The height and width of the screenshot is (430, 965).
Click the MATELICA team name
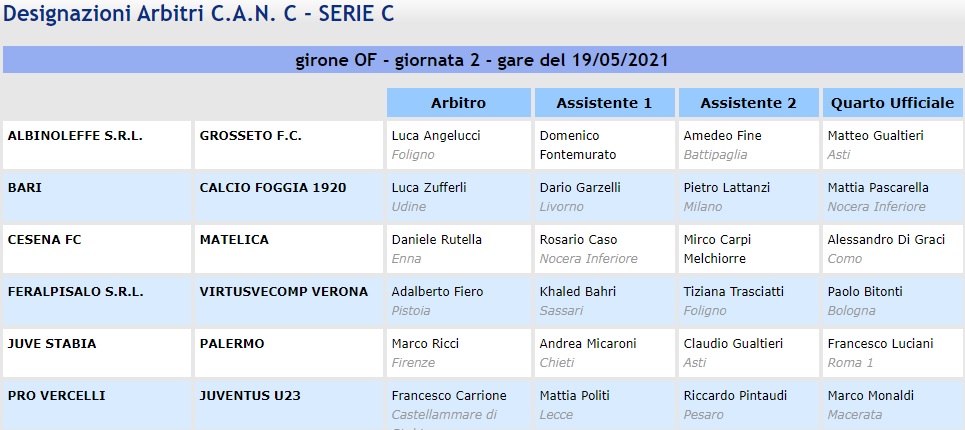pos(234,240)
